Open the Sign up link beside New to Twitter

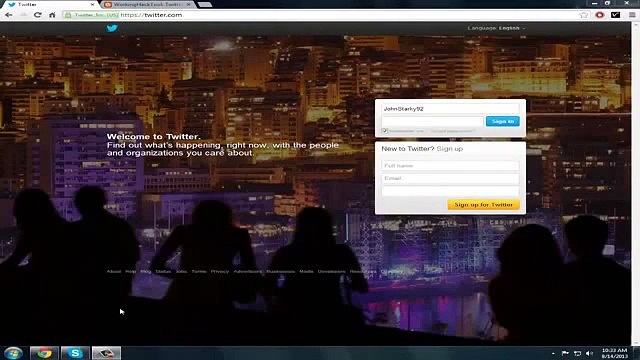[x=449, y=149]
